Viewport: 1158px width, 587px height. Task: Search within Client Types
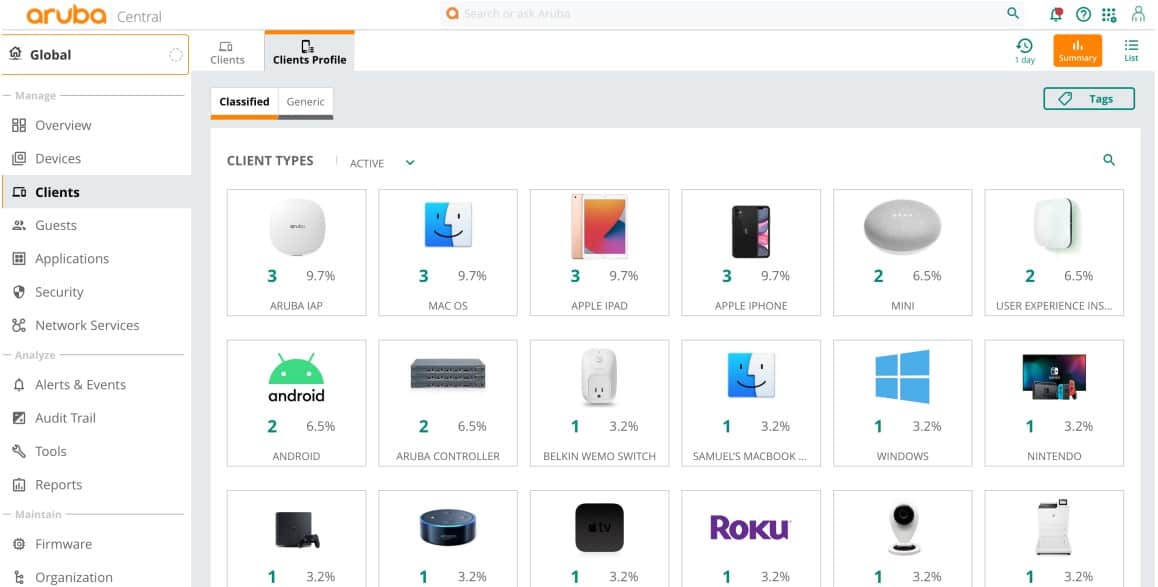pyautogui.click(x=1109, y=160)
